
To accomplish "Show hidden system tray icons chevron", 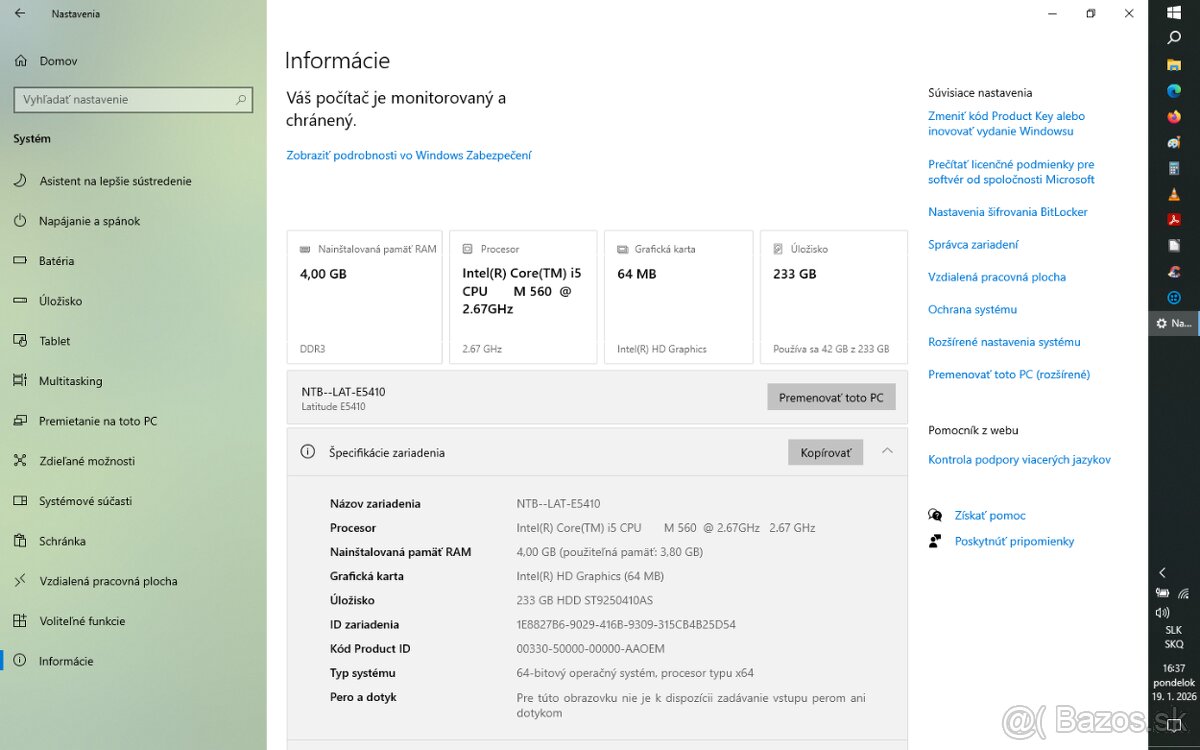I will click(x=1162, y=573).
